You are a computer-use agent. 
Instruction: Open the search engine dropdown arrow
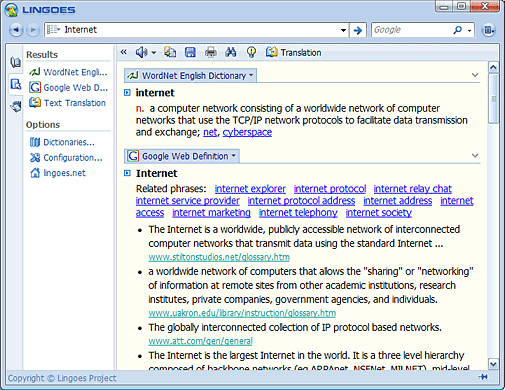469,31
